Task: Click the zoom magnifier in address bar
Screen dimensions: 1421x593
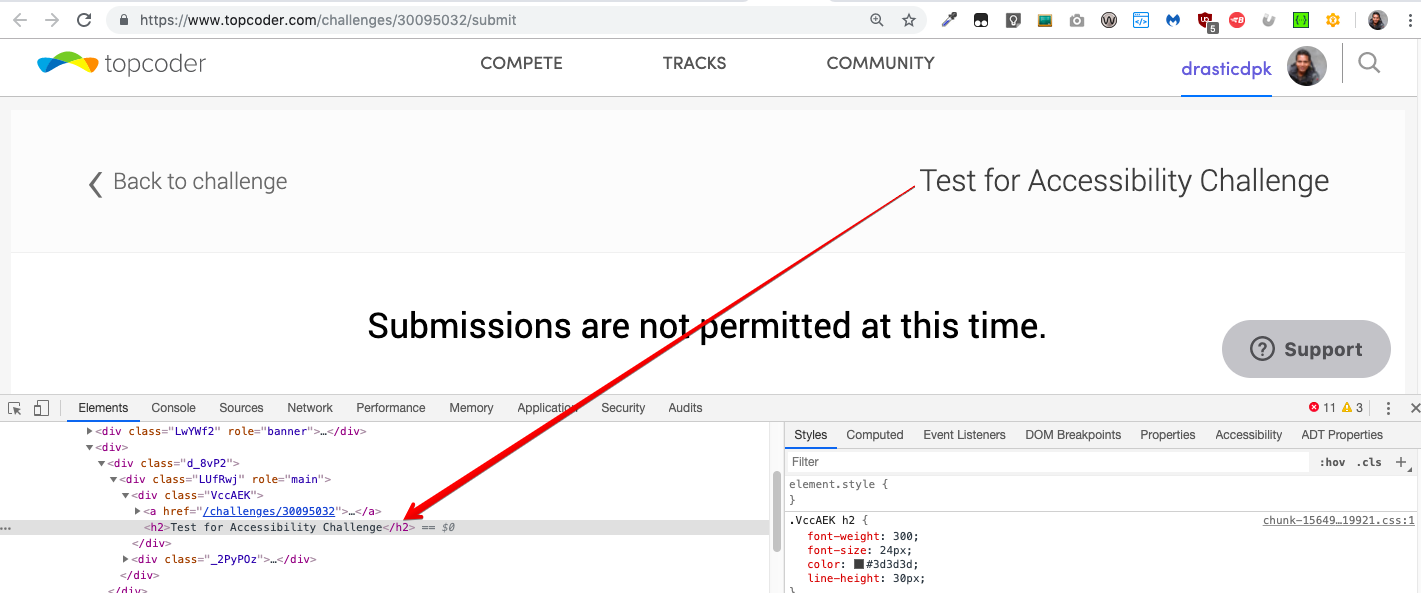Action: point(877,20)
